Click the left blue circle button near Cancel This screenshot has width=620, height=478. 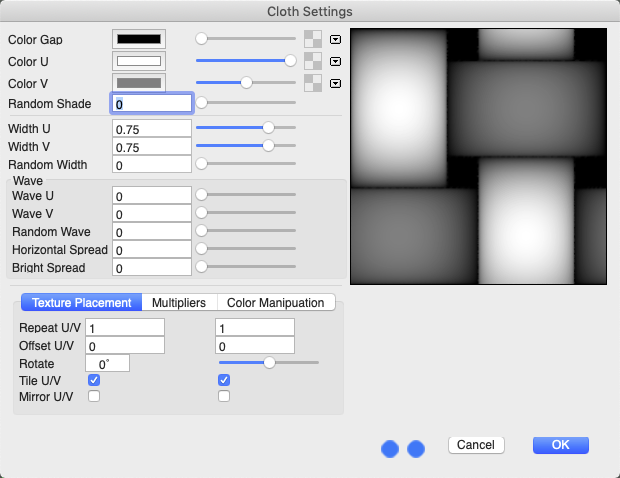pyautogui.click(x=391, y=449)
